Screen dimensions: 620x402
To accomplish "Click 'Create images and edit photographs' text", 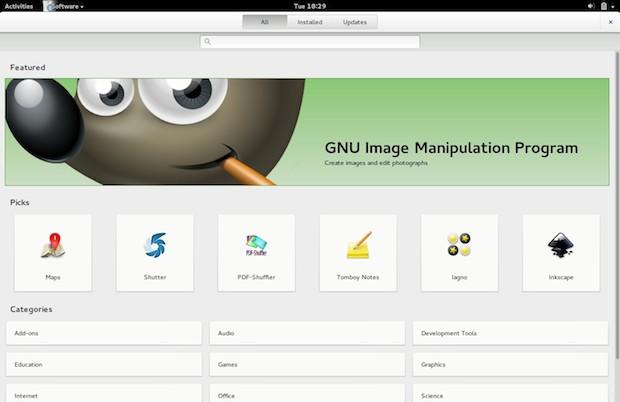I will (376, 163).
